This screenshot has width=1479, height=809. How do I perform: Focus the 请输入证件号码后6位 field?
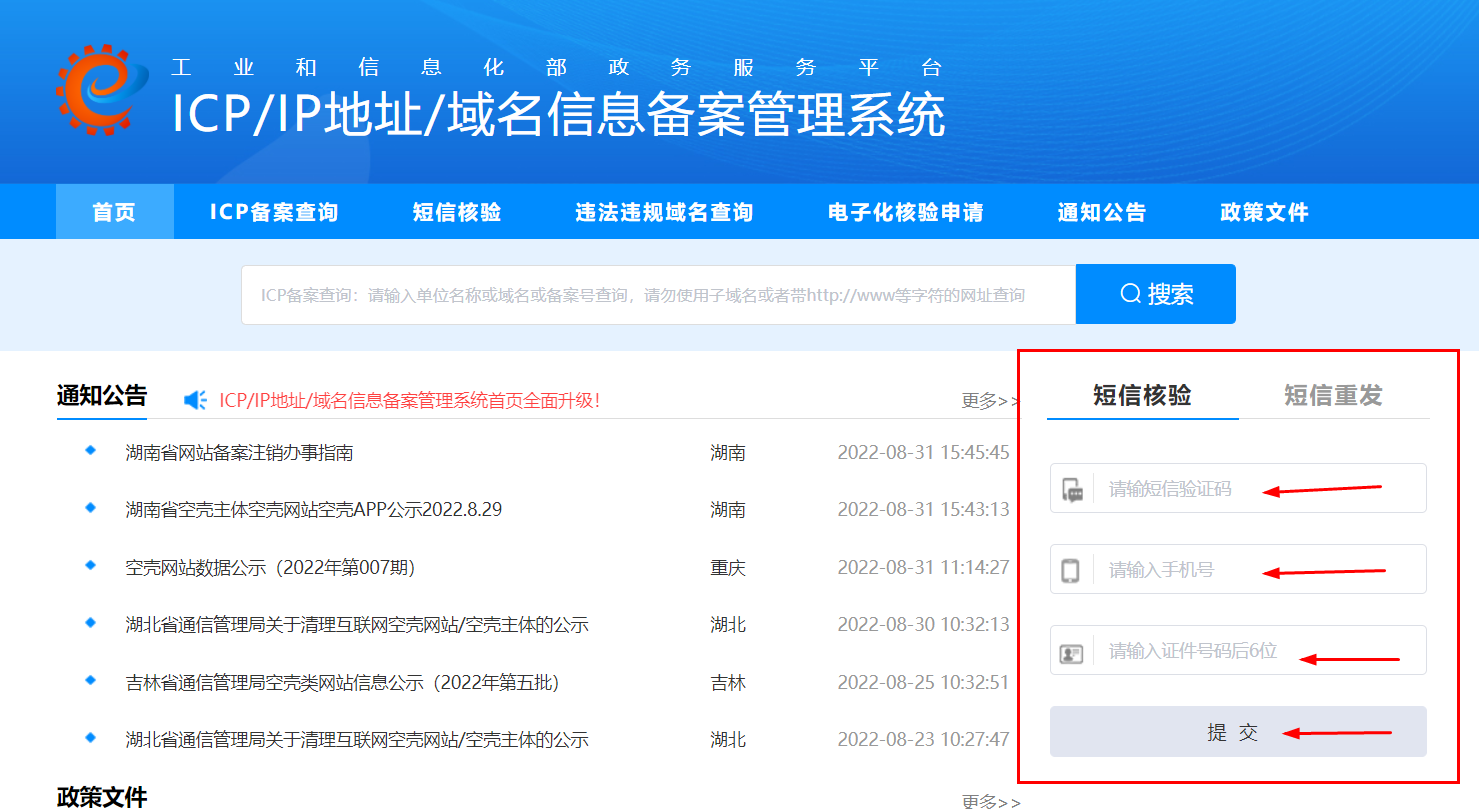coord(1238,650)
